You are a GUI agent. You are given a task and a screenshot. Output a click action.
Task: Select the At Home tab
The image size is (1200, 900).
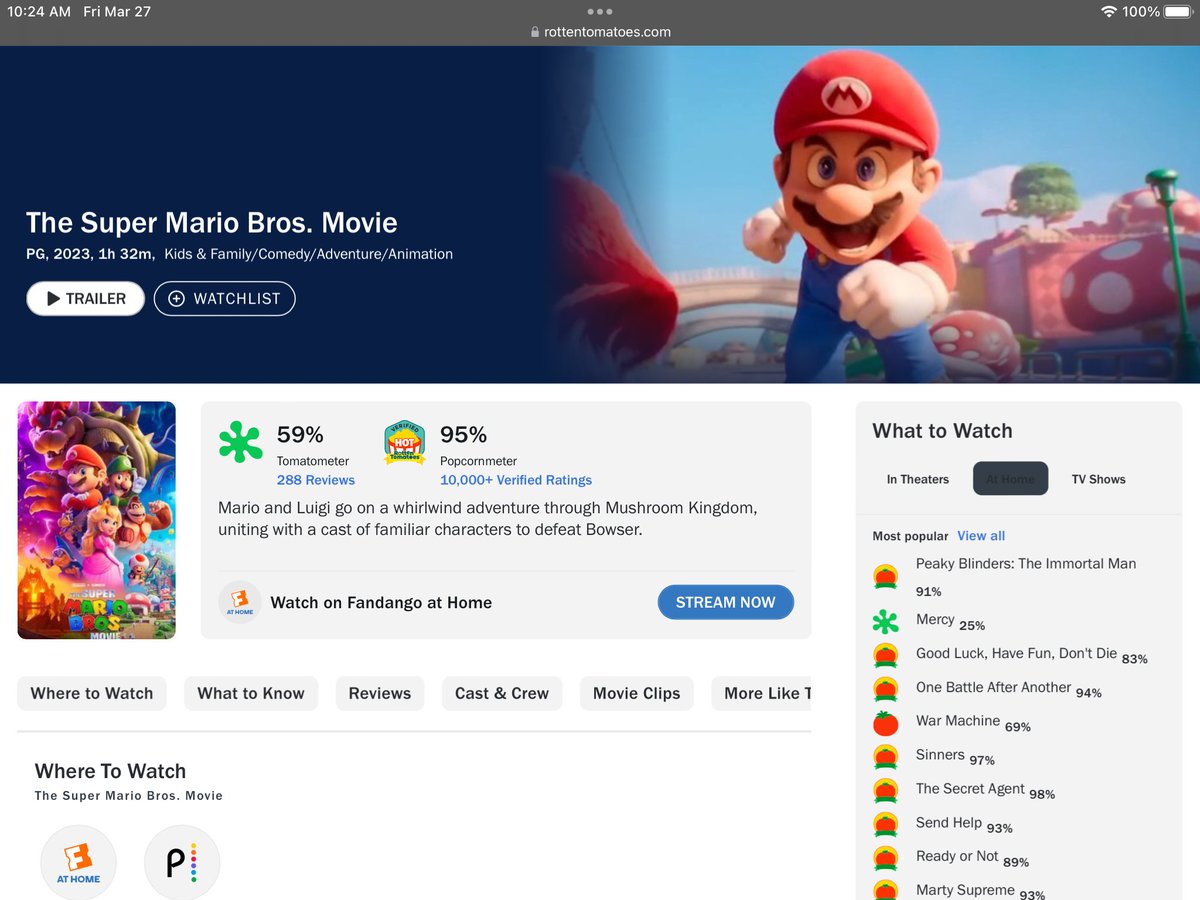[1010, 479]
